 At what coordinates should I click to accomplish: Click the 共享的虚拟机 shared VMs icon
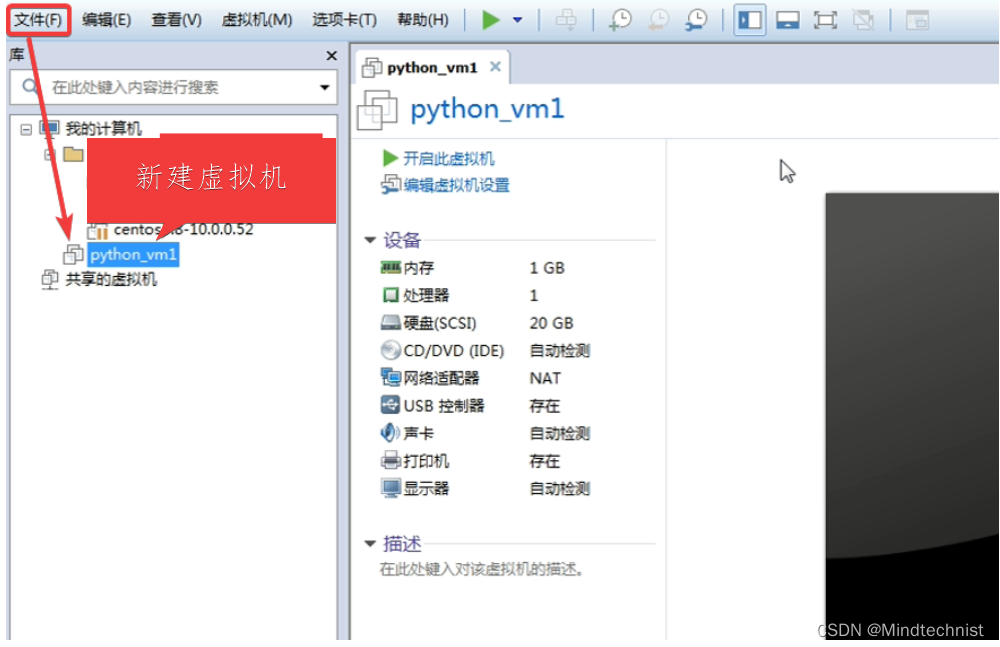pyautogui.click(x=50, y=279)
